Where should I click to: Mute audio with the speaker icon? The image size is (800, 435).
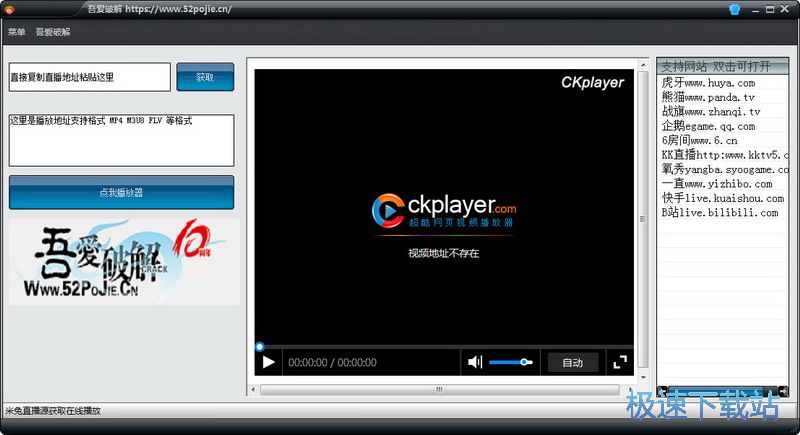click(x=475, y=362)
